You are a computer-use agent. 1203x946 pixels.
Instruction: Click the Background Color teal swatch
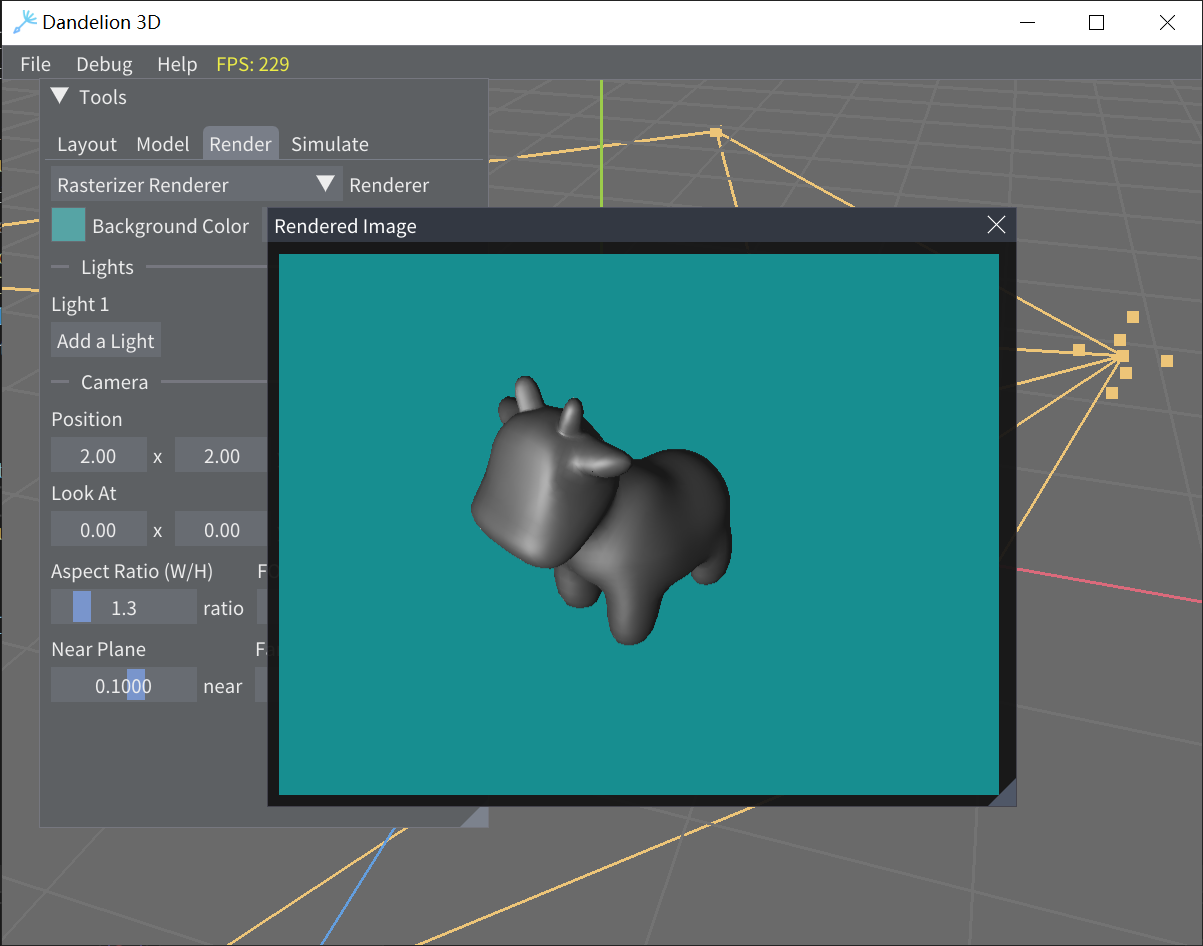(69, 226)
